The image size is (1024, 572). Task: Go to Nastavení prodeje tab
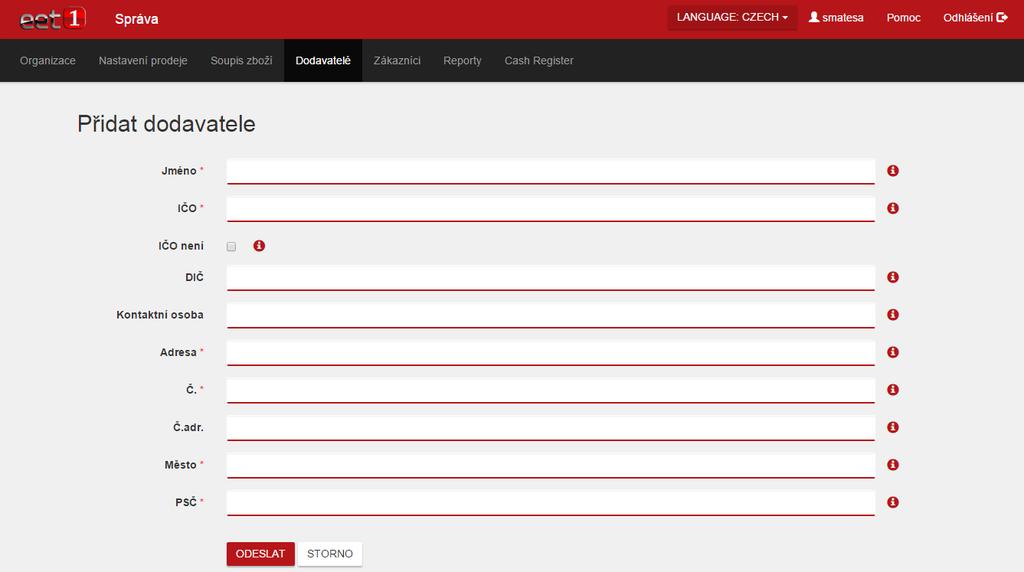143,61
